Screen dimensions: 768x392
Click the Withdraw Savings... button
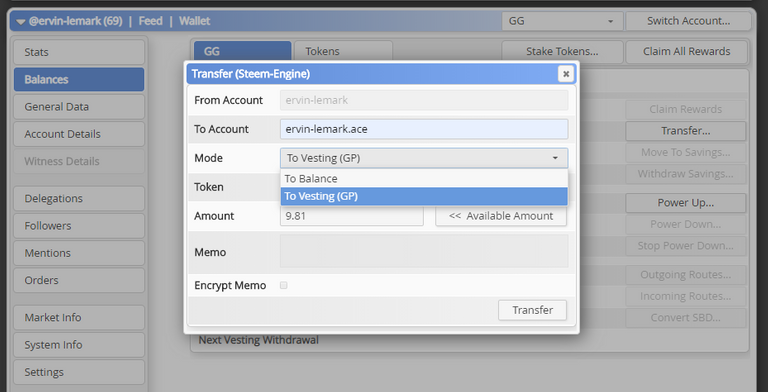coord(686,174)
